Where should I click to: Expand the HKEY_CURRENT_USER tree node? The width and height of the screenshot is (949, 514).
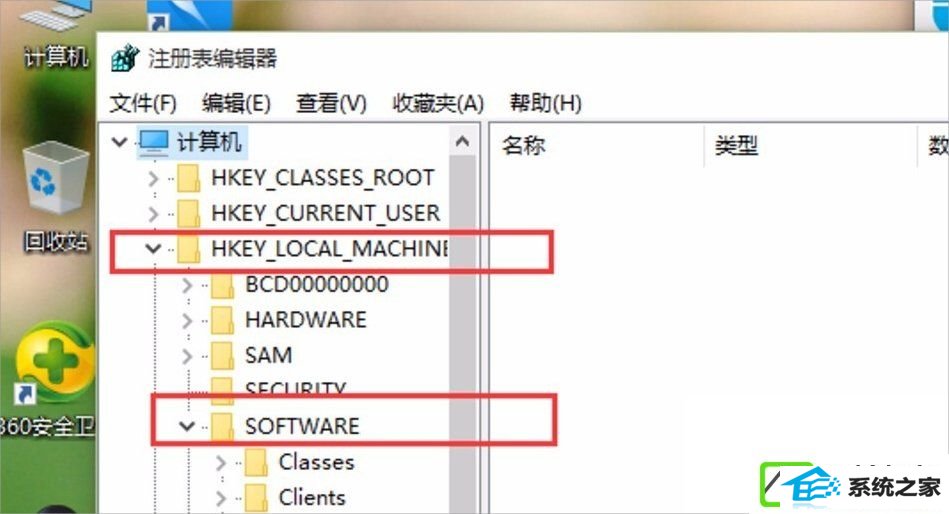(x=153, y=214)
